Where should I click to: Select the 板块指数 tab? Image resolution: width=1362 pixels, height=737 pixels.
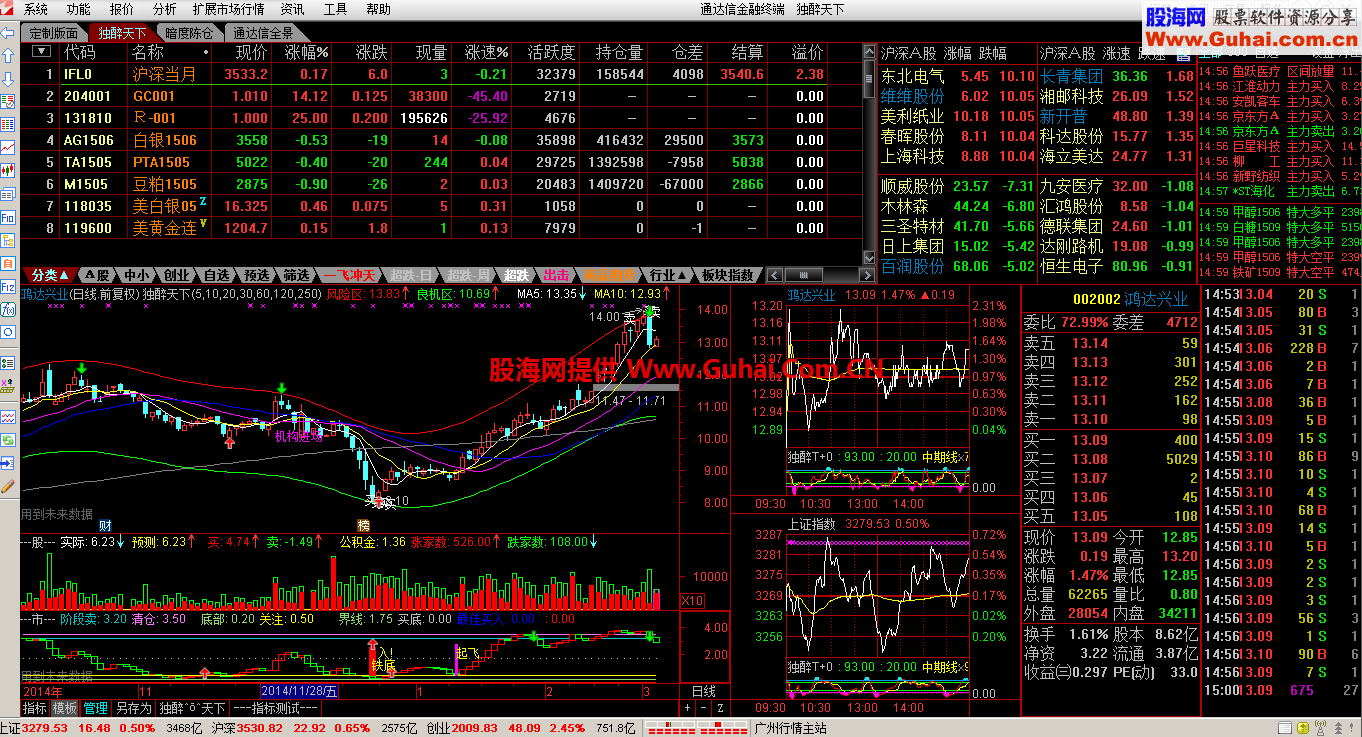click(728, 275)
